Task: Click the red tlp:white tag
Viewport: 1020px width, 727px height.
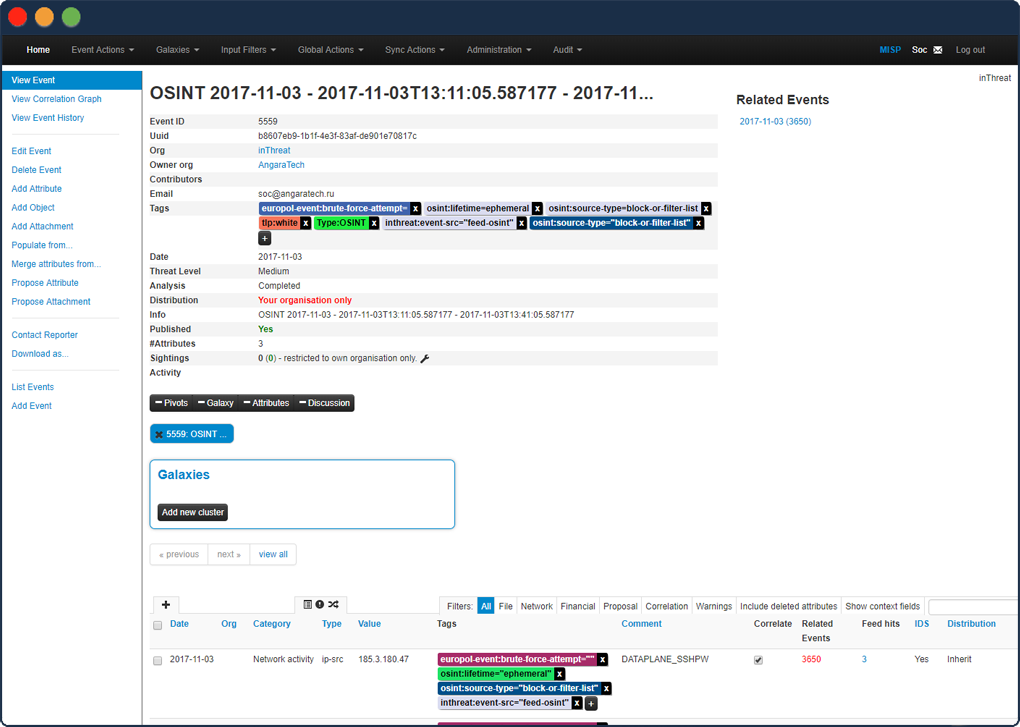Action: (280, 223)
